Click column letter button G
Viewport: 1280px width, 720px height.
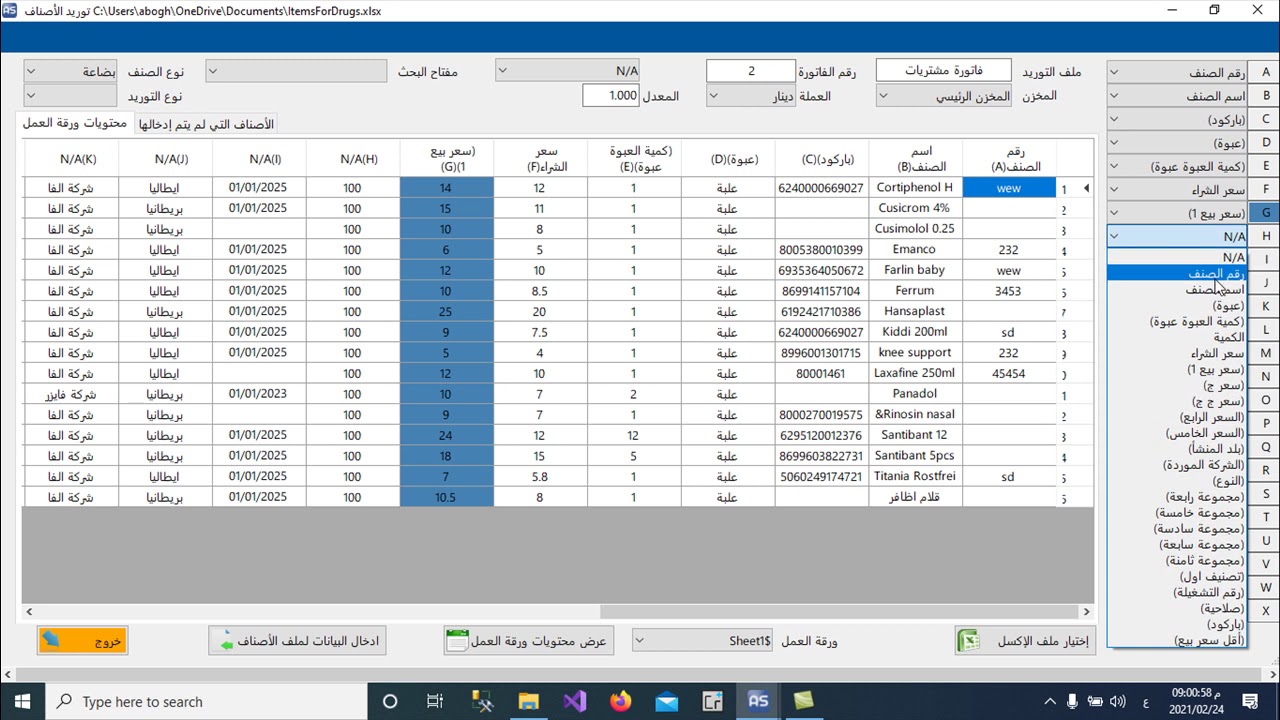tap(1266, 213)
